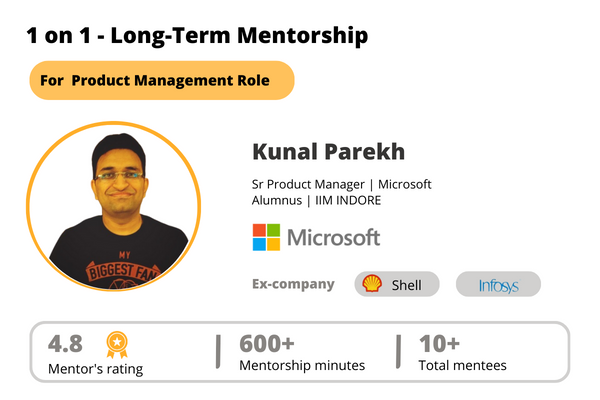The image size is (600, 400).
Task: Click the 10+ mentees count
Action: (x=440, y=343)
